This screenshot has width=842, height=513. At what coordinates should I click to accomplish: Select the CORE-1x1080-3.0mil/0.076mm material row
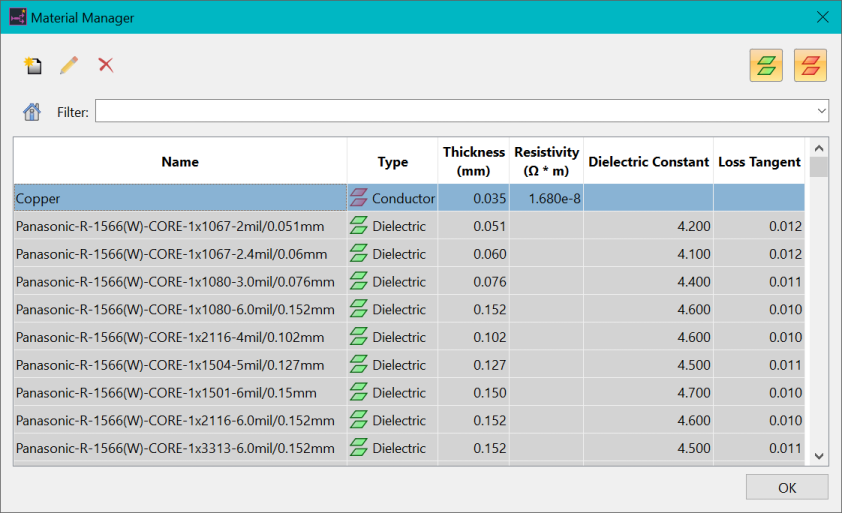tap(409, 281)
